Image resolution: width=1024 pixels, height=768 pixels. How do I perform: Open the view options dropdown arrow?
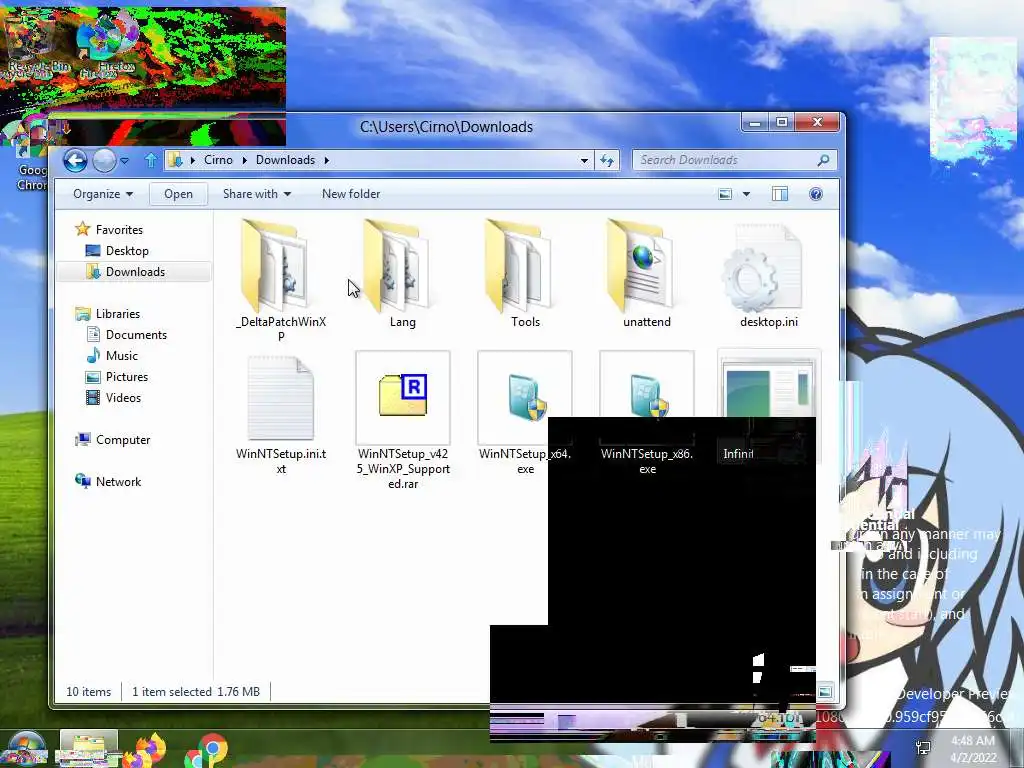tap(746, 194)
